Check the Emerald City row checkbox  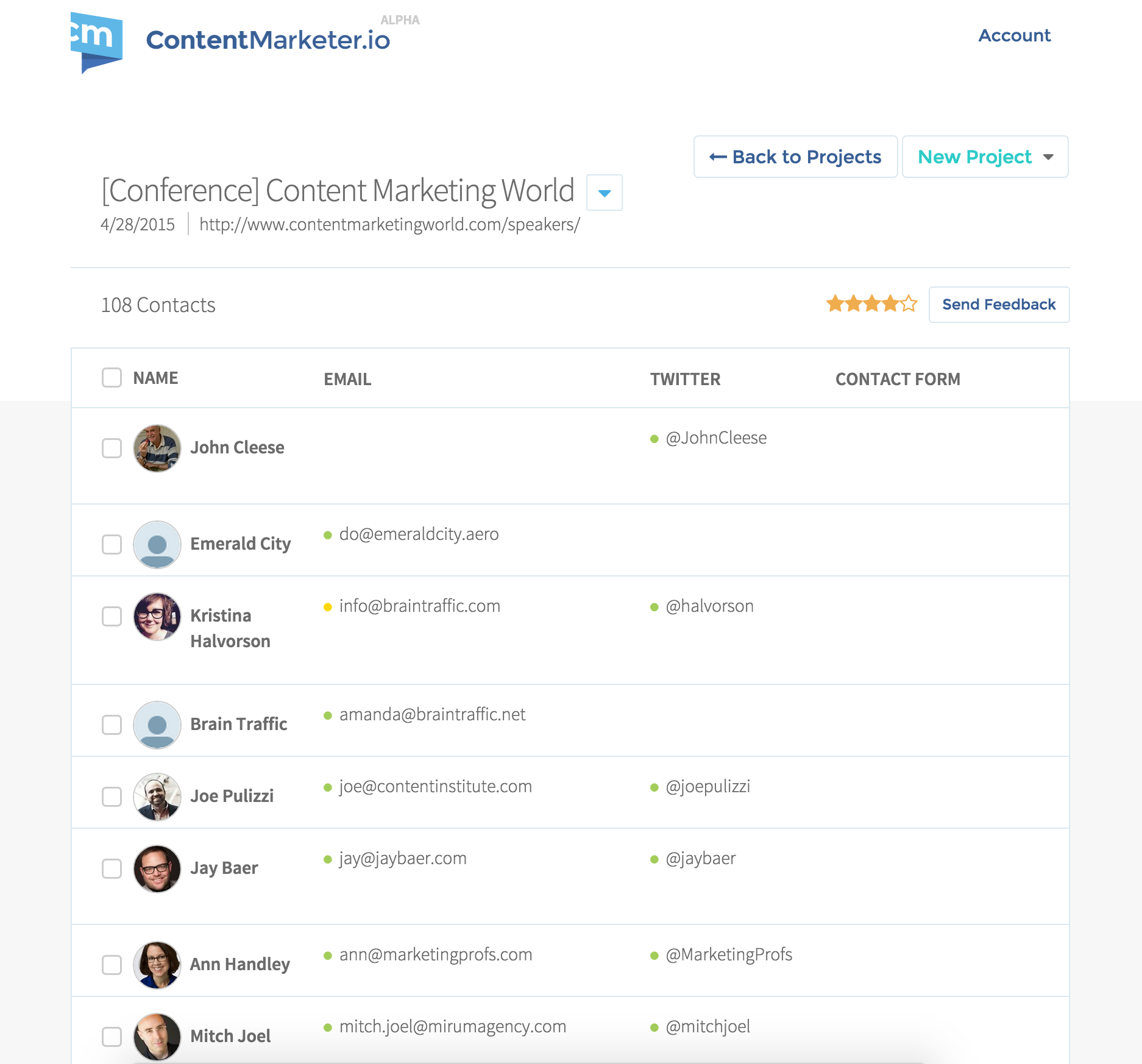click(x=112, y=544)
